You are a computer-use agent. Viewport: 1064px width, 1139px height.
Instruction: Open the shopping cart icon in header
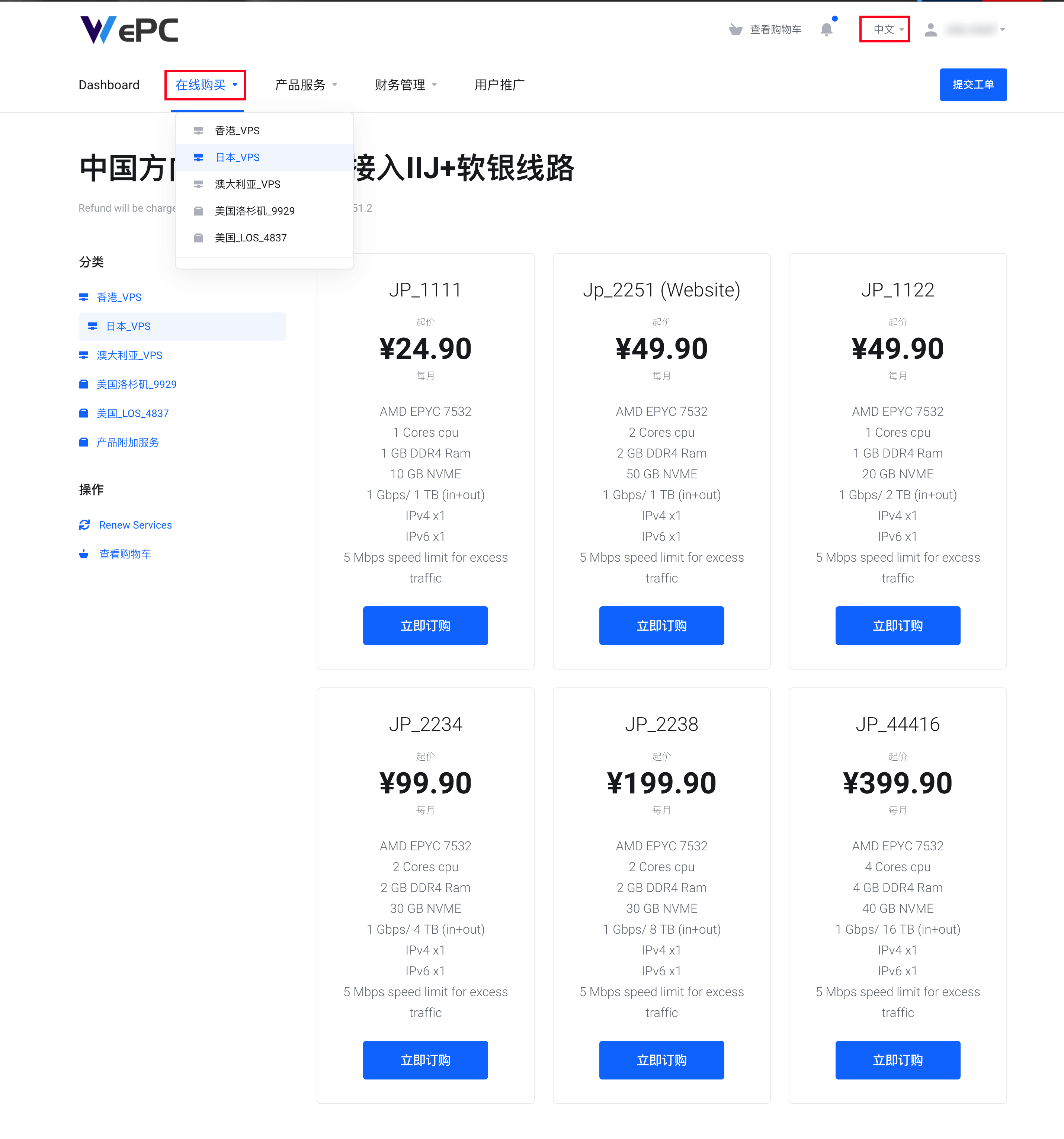(x=735, y=30)
